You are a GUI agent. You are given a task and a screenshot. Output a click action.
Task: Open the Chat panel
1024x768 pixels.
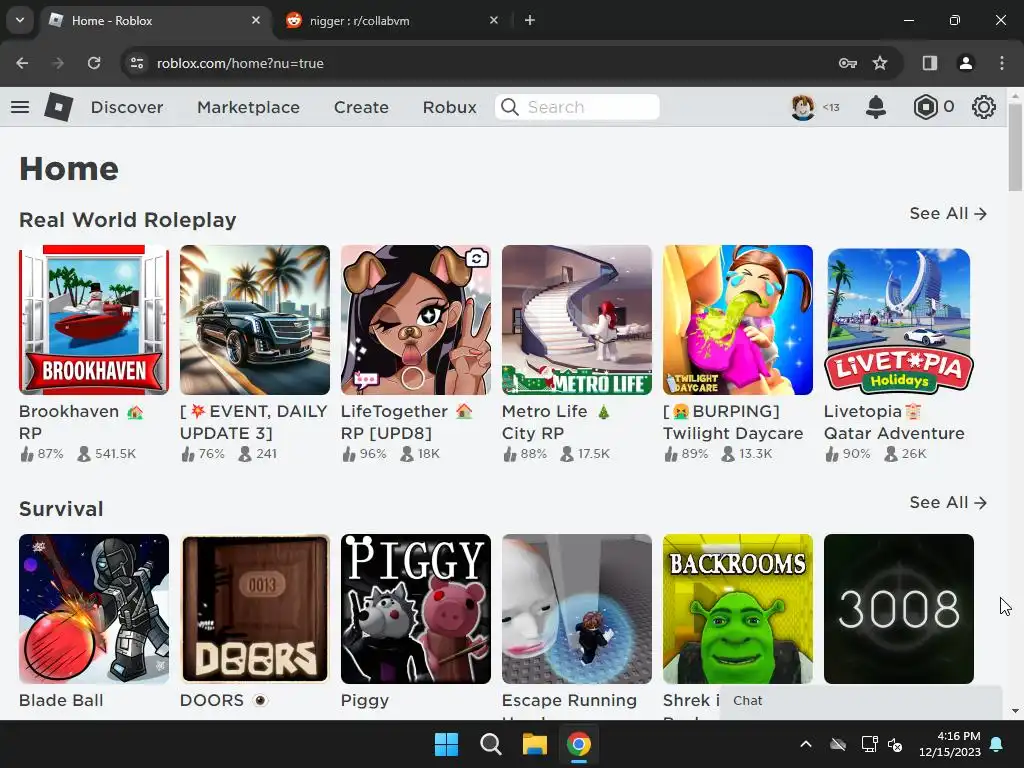click(861, 701)
